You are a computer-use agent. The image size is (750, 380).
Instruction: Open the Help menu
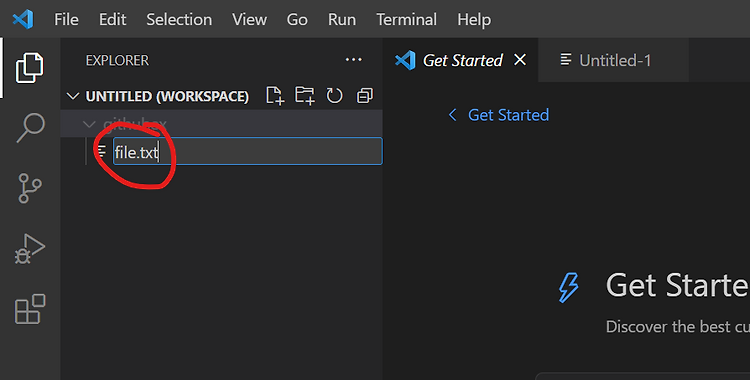(x=474, y=20)
